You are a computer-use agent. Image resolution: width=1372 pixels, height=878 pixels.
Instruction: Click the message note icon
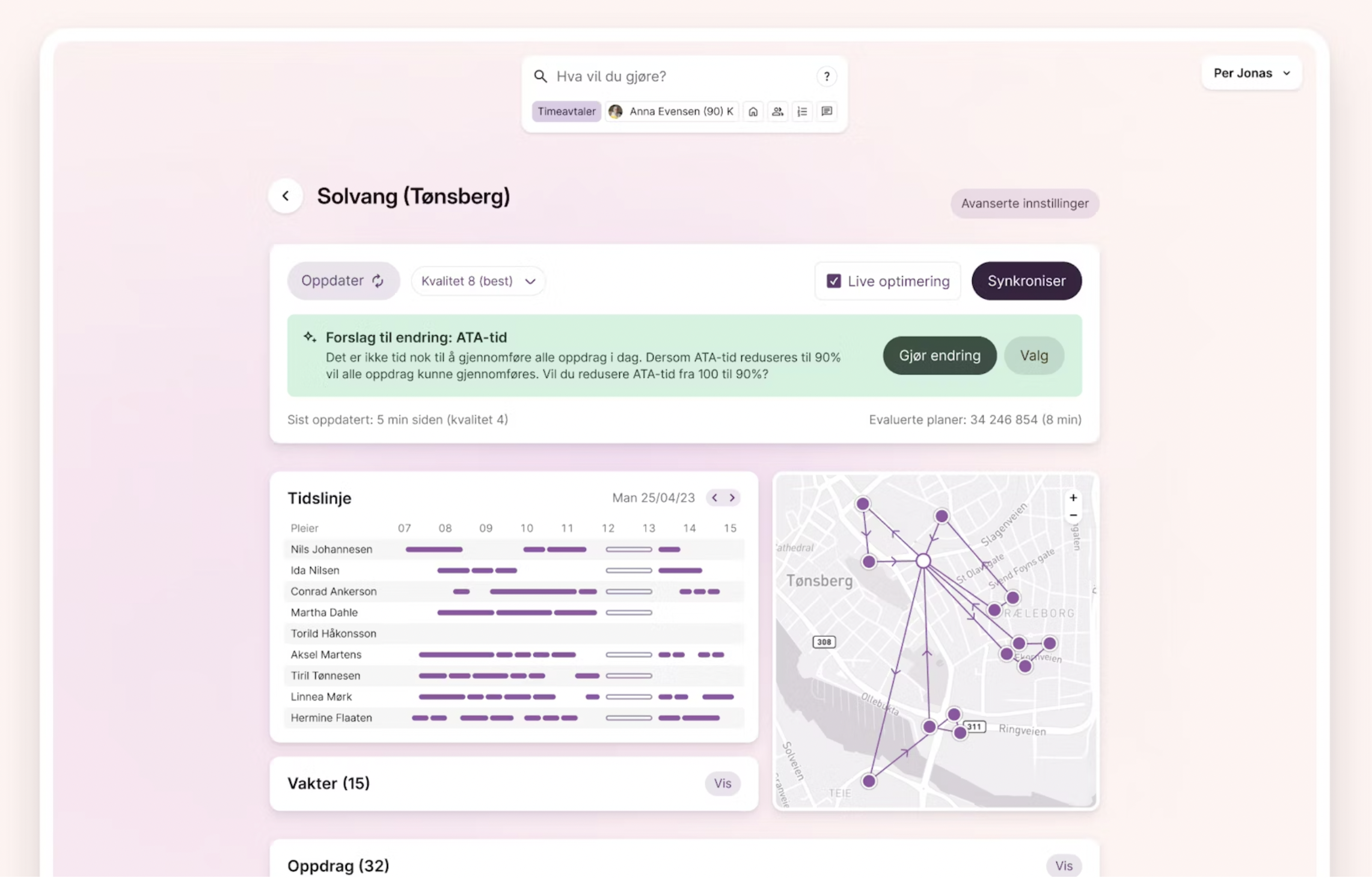coord(827,112)
